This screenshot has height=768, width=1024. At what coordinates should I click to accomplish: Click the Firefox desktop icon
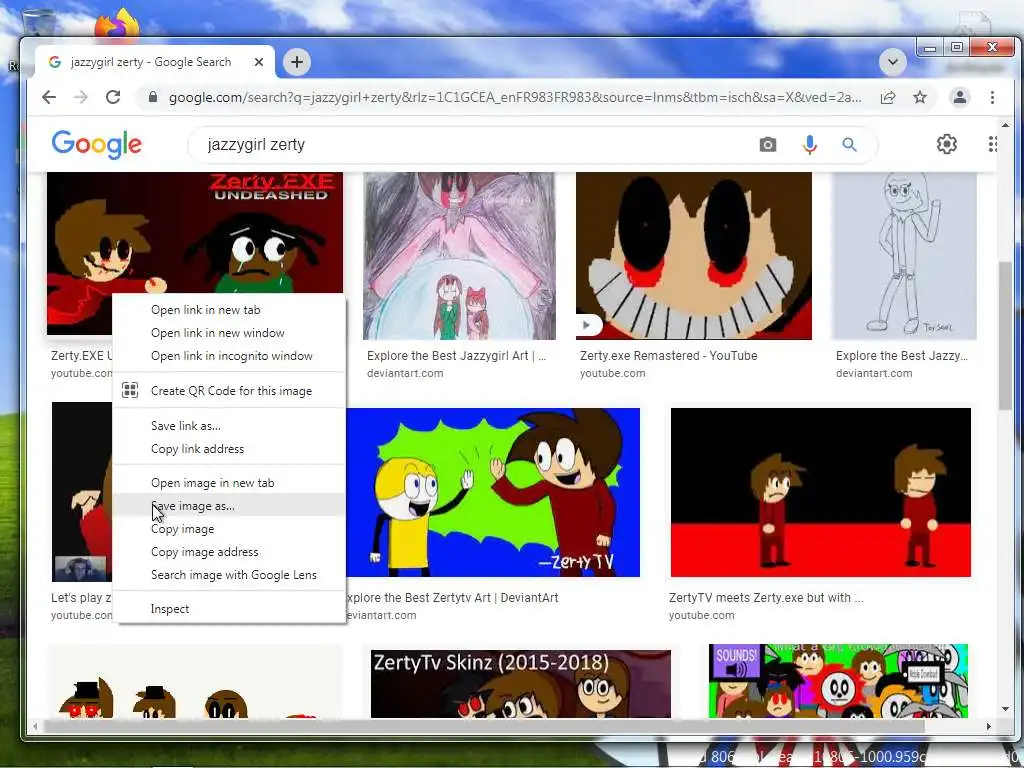click(x=118, y=23)
